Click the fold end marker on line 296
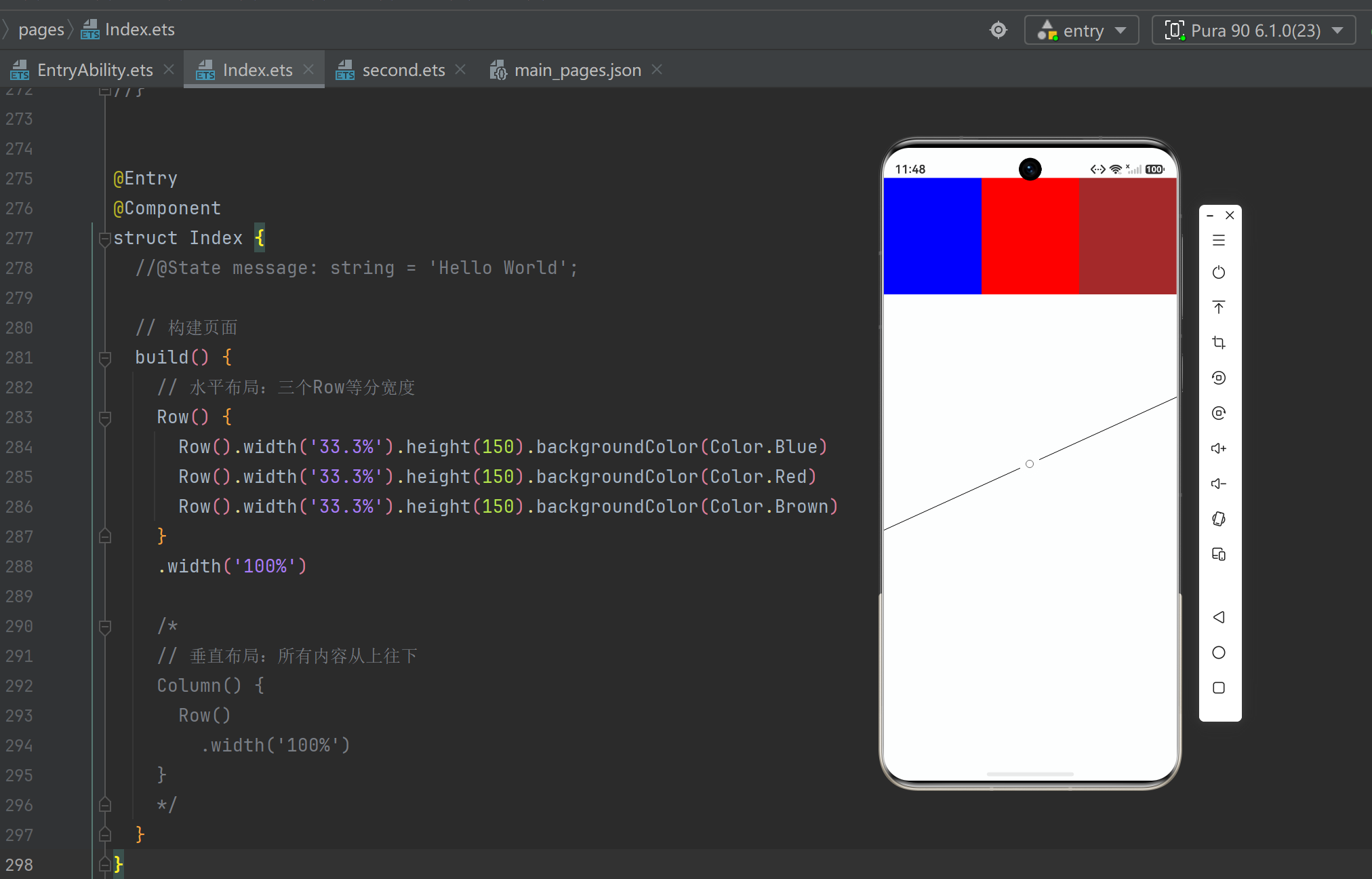 coord(105,805)
